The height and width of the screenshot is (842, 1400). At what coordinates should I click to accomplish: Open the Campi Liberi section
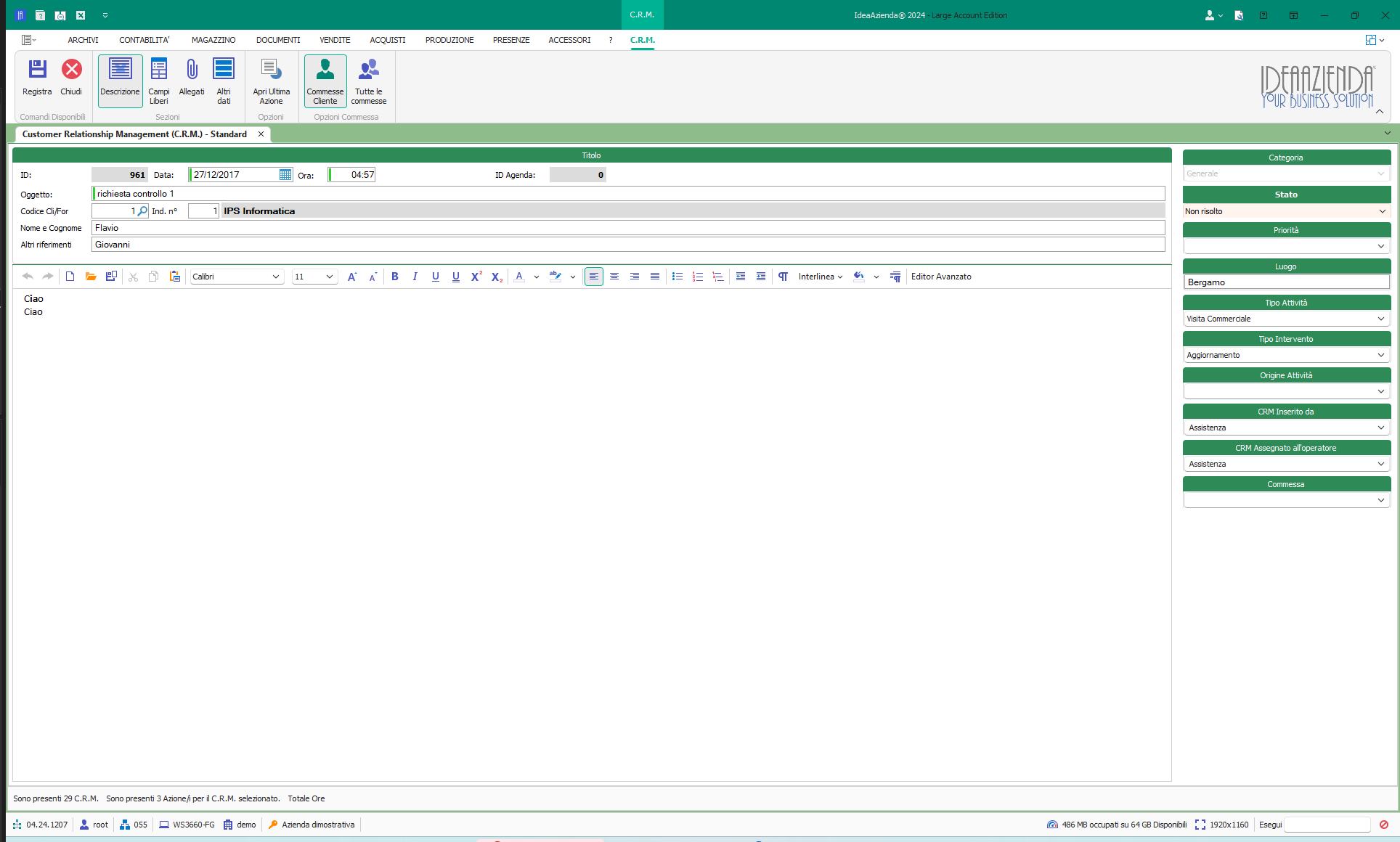[x=159, y=81]
